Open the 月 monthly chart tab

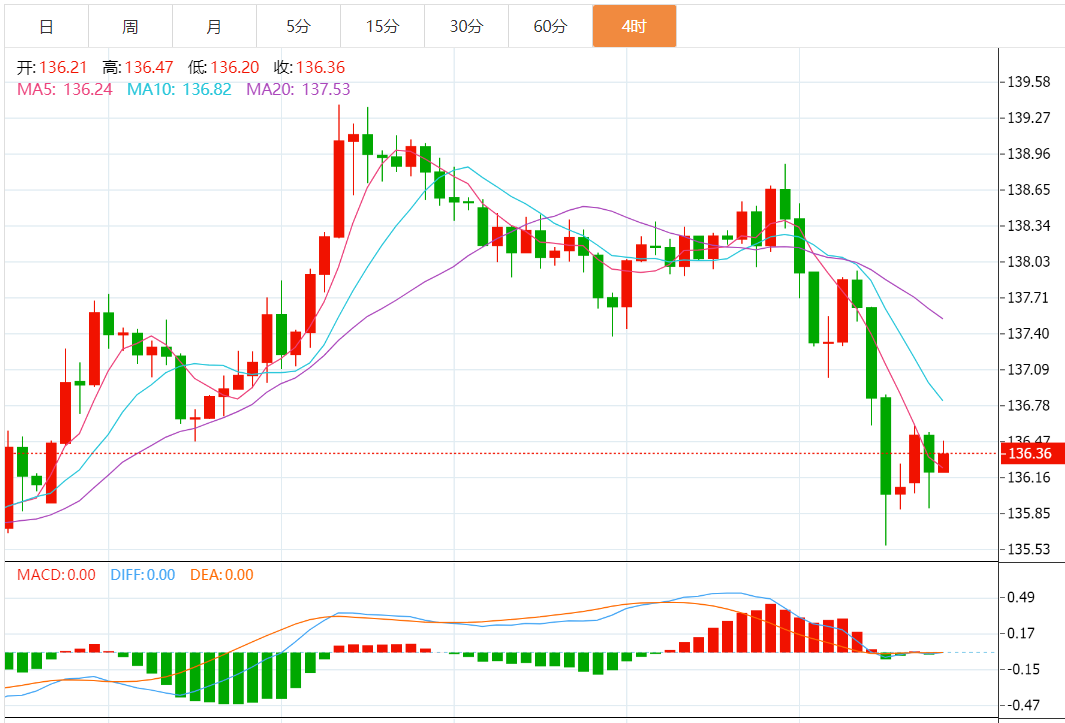click(x=215, y=27)
